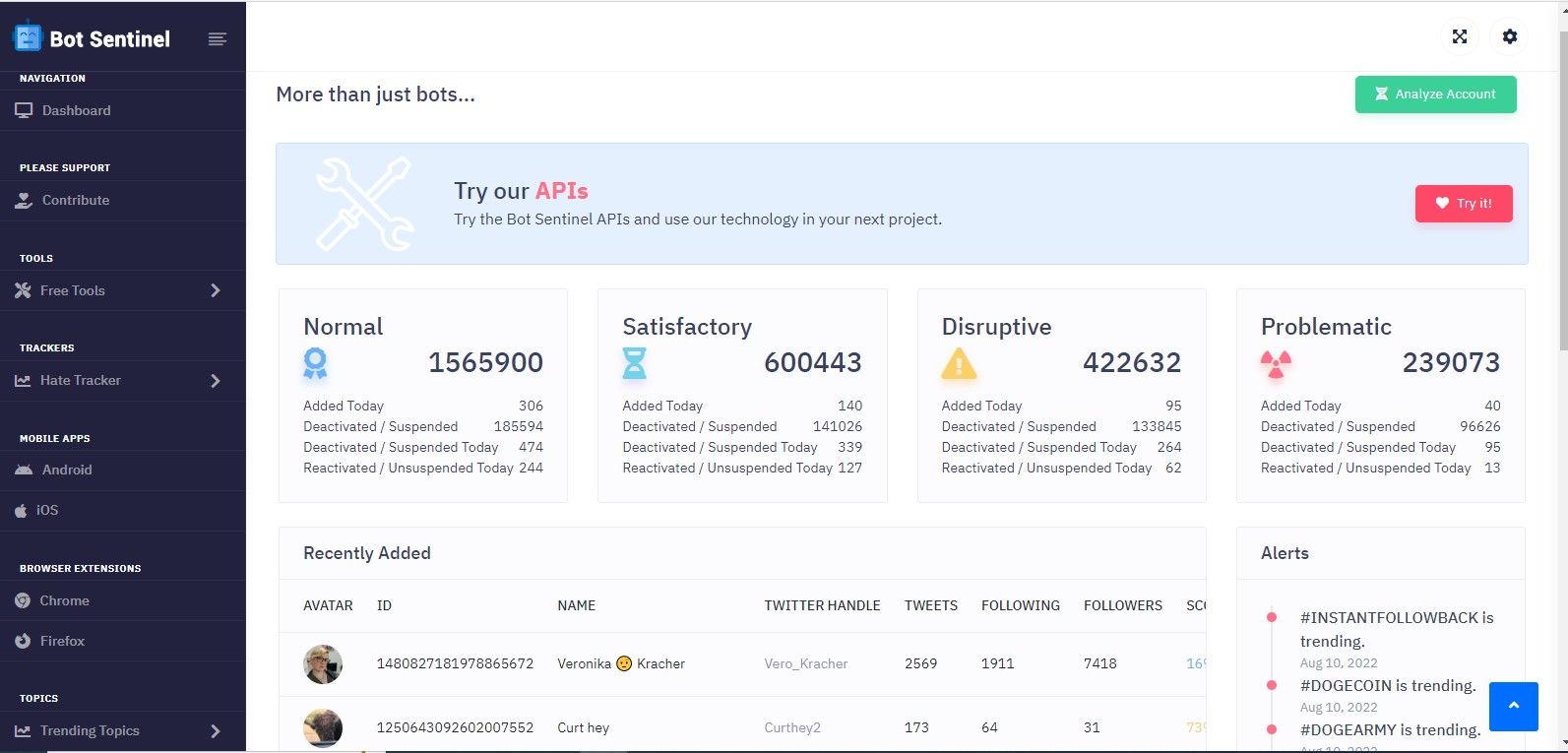Click the Disruptive Added Today value 95
Viewport: 1568px width, 753px height.
pyautogui.click(x=1173, y=406)
